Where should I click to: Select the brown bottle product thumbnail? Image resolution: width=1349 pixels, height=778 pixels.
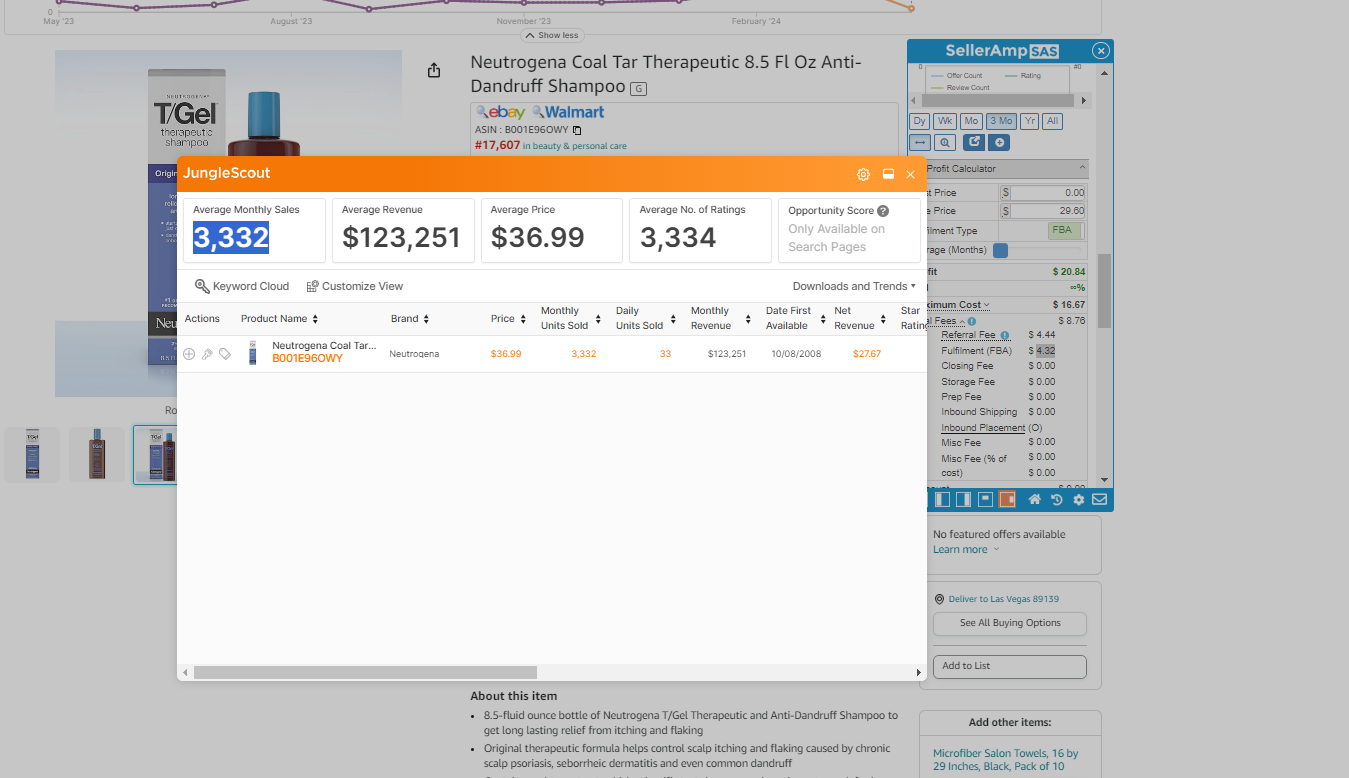(97, 455)
